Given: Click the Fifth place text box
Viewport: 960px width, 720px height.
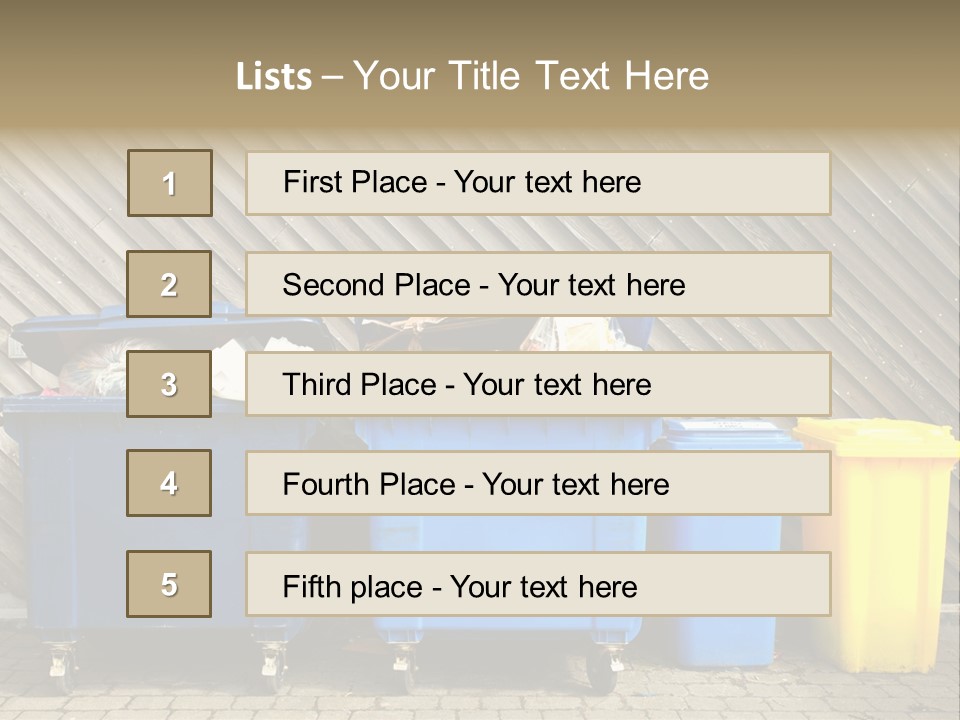Looking at the screenshot, I should click(x=538, y=584).
